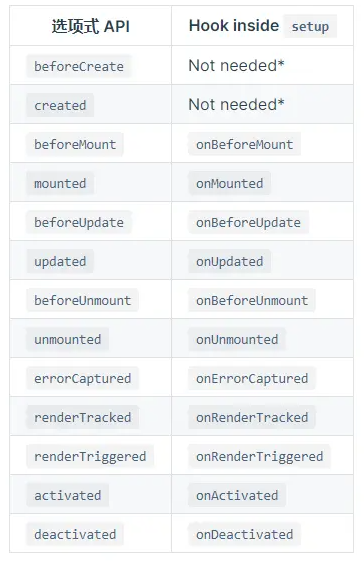
Task: Select the errorCaptured code label
Action: [x=83, y=378]
